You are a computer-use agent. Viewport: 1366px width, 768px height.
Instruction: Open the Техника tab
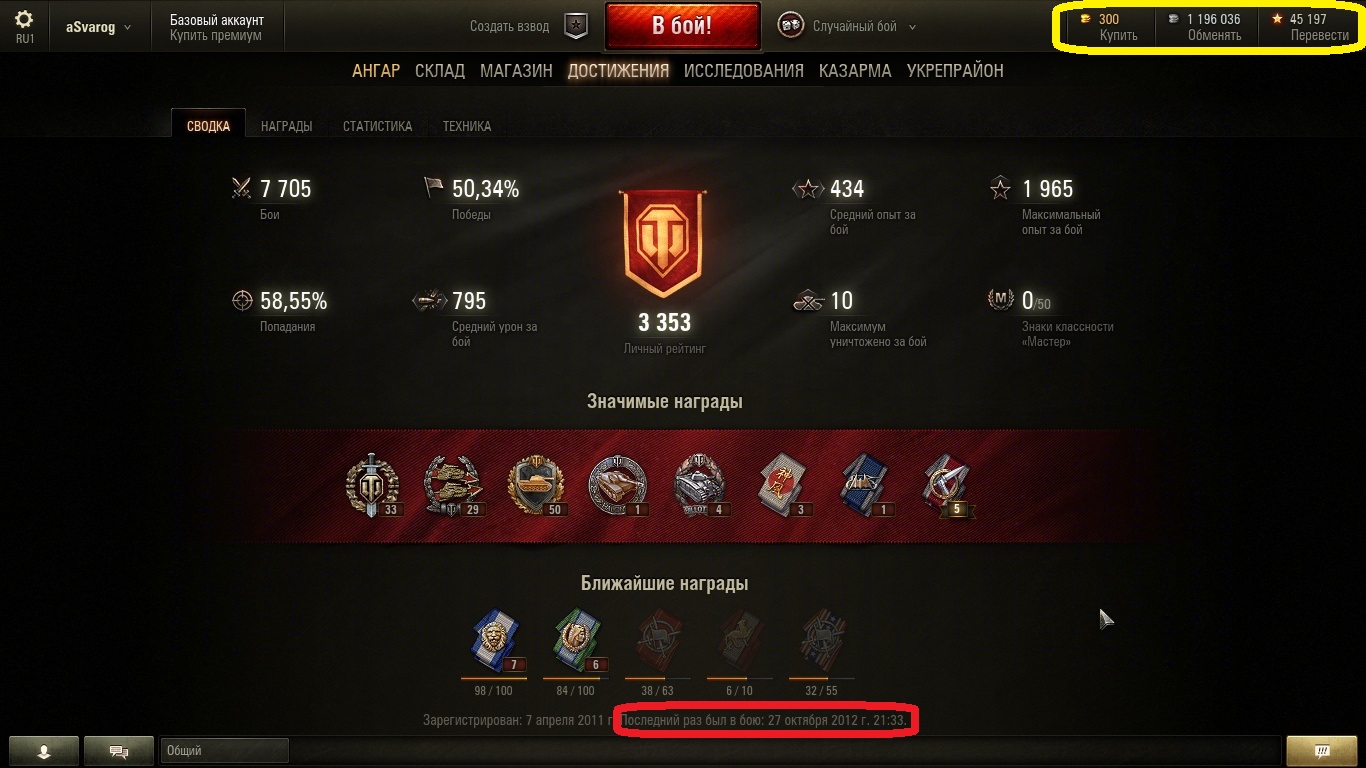coord(467,126)
